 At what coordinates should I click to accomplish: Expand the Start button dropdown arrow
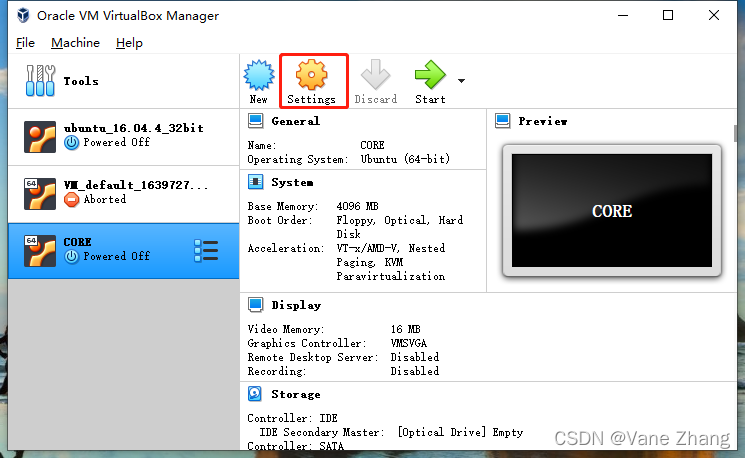(x=461, y=81)
